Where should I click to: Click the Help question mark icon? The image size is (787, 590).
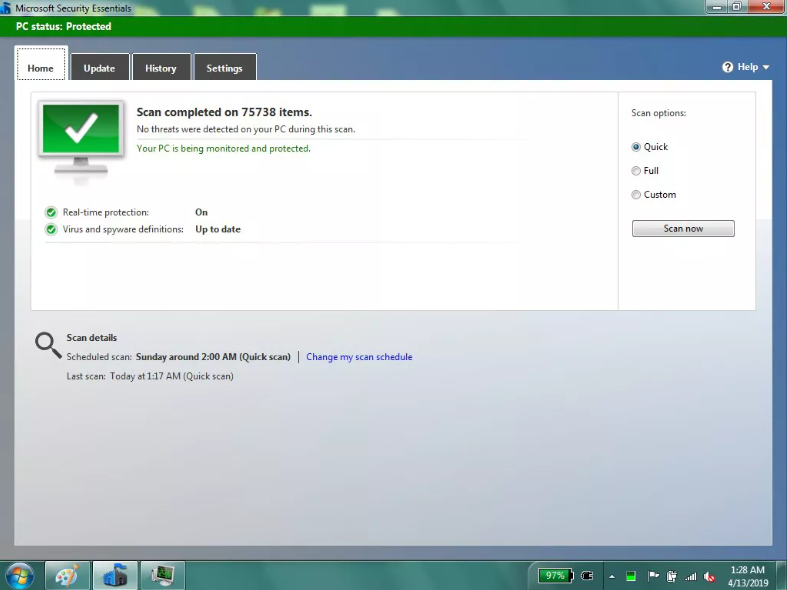pos(727,67)
